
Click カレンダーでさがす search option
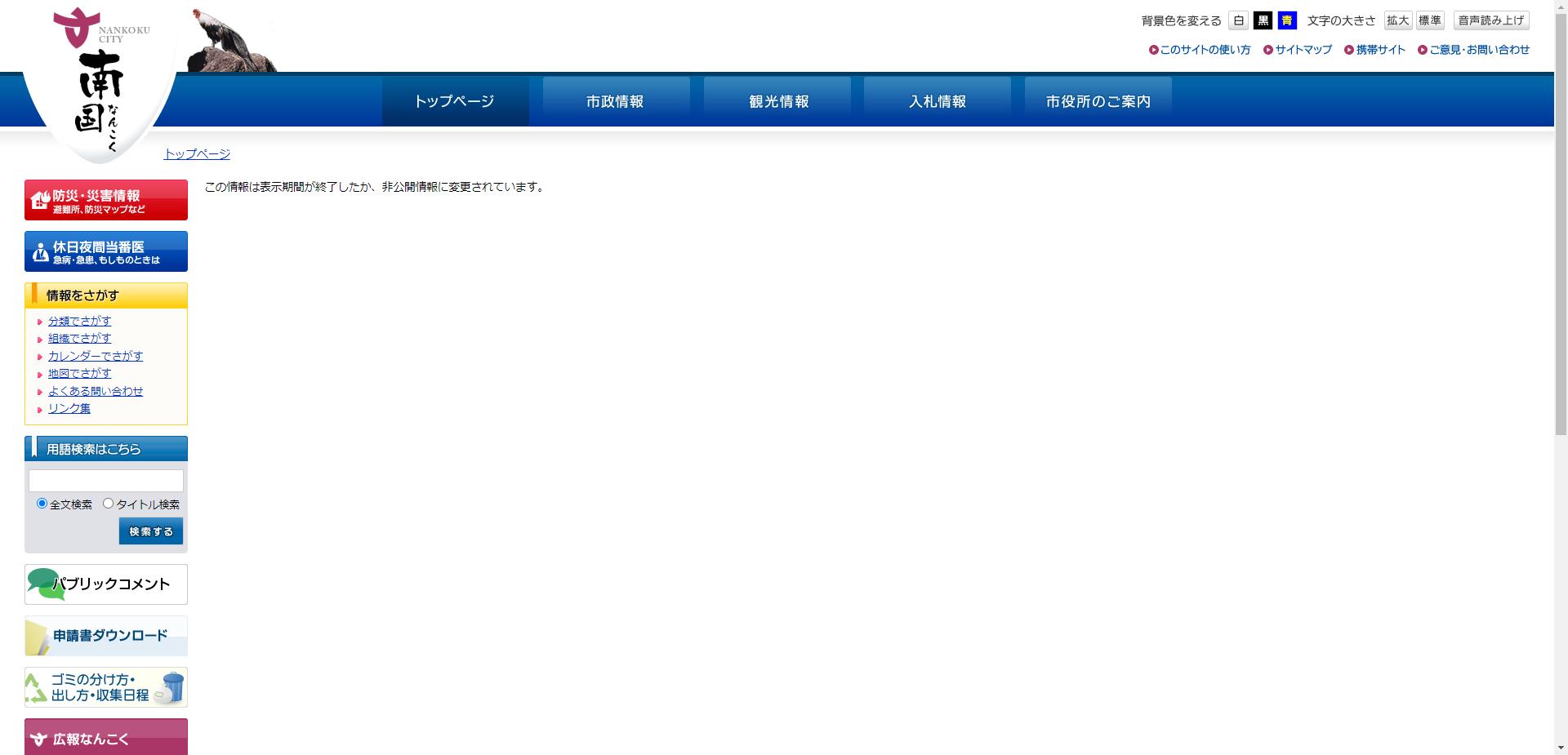[x=95, y=356]
